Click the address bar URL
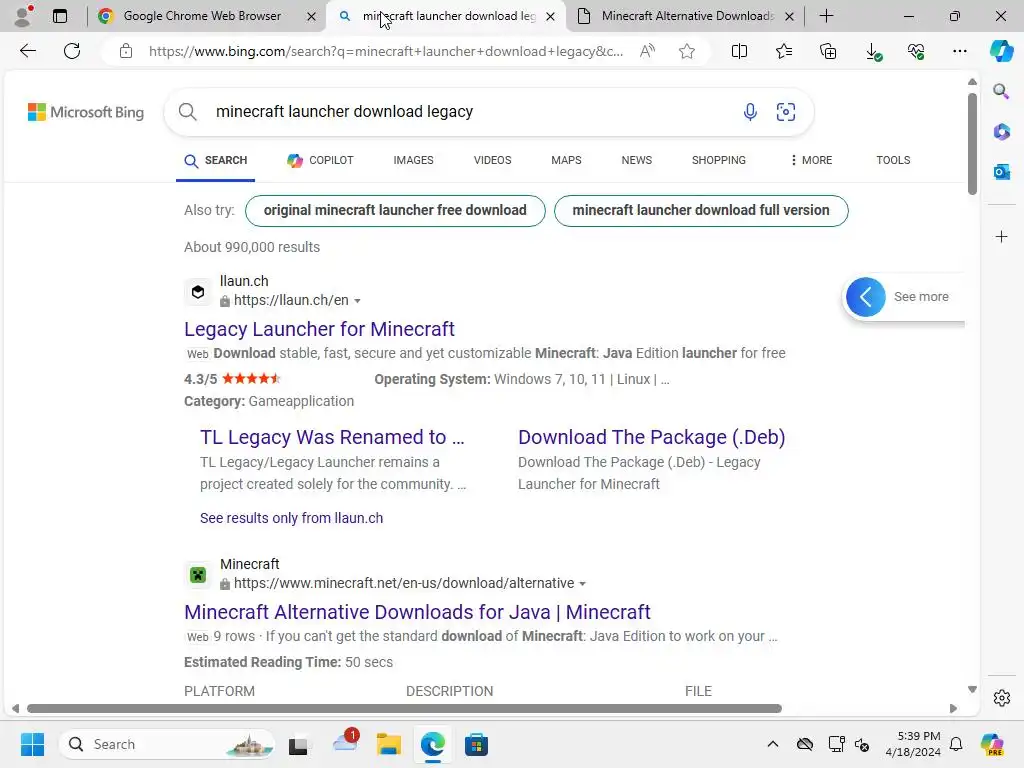1024x768 pixels. click(385, 51)
